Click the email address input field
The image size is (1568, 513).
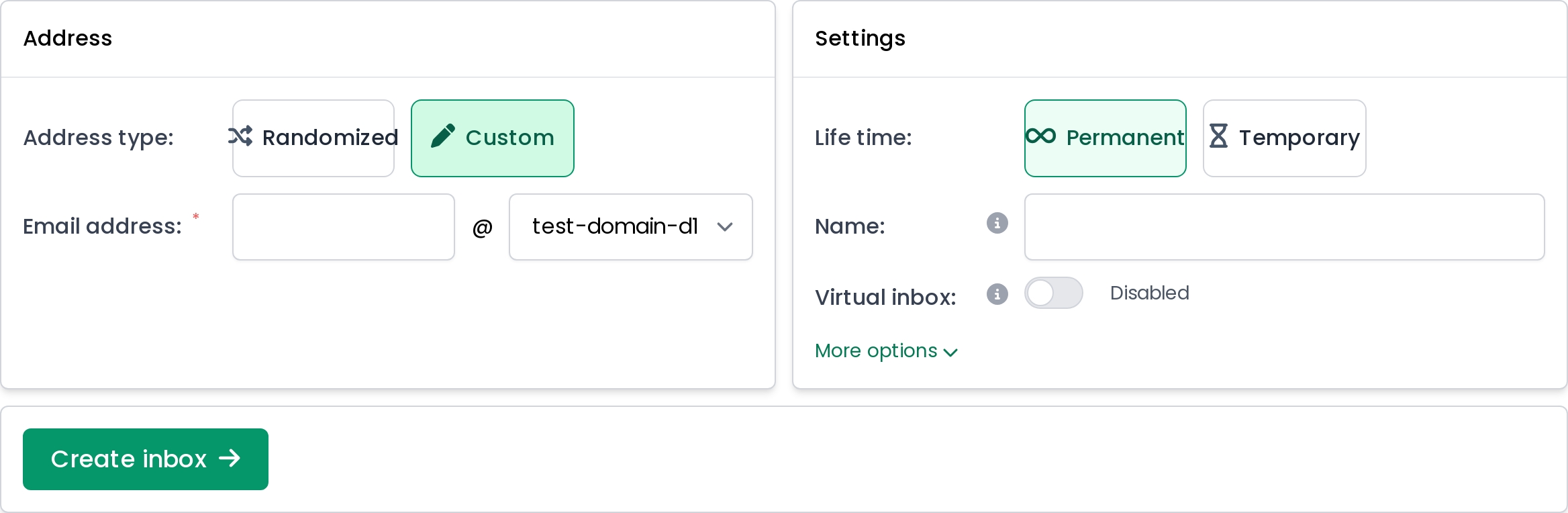[x=343, y=227]
